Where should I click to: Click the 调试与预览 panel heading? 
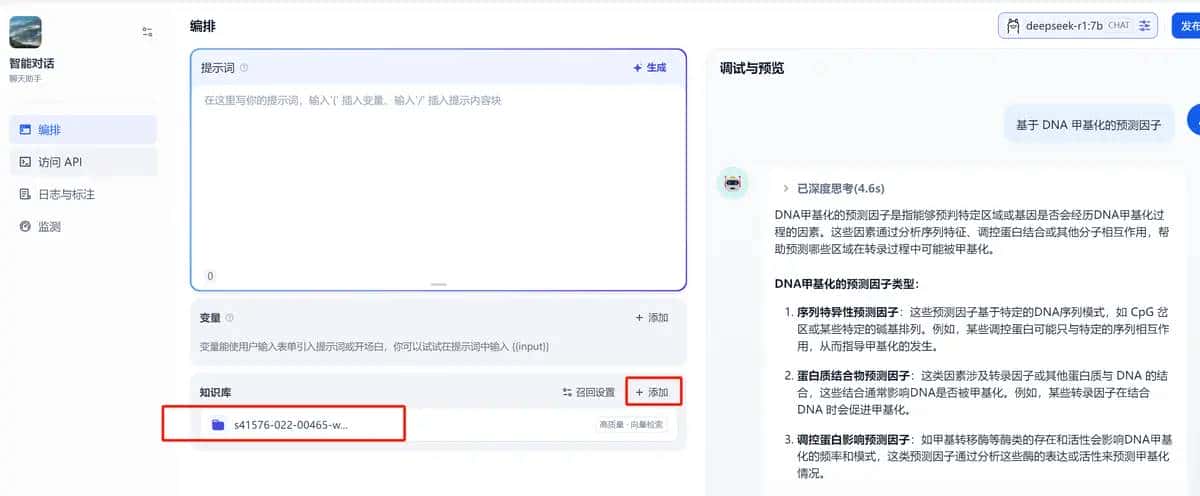[x=752, y=69]
